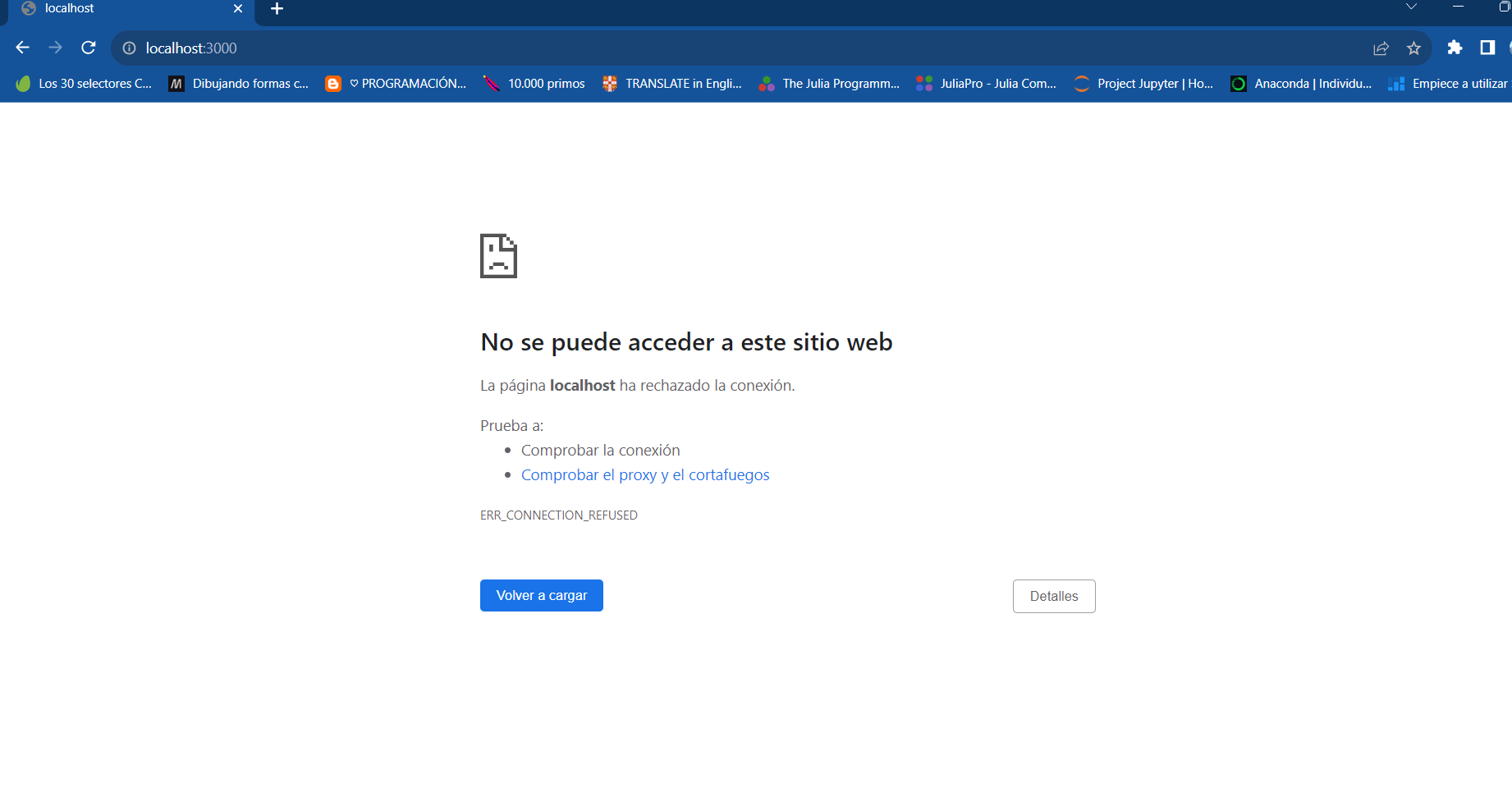Click the tab search chevron

click(1412, 7)
